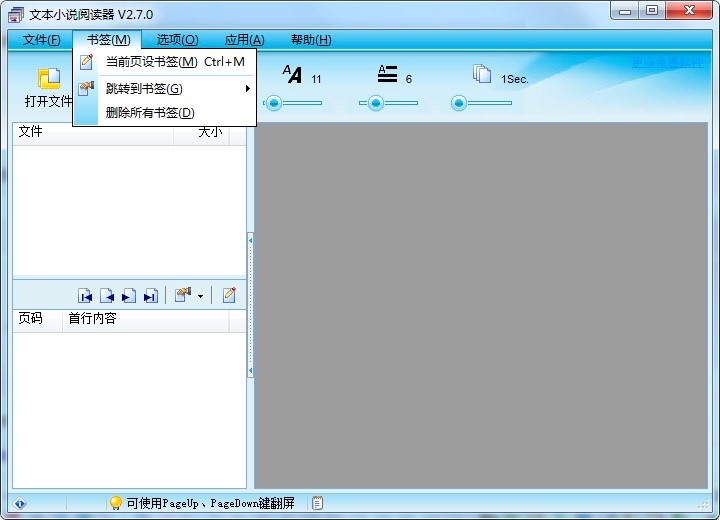The height and width of the screenshot is (520, 720).
Task: Click the auto page-turn pages icon
Action: pos(482,73)
